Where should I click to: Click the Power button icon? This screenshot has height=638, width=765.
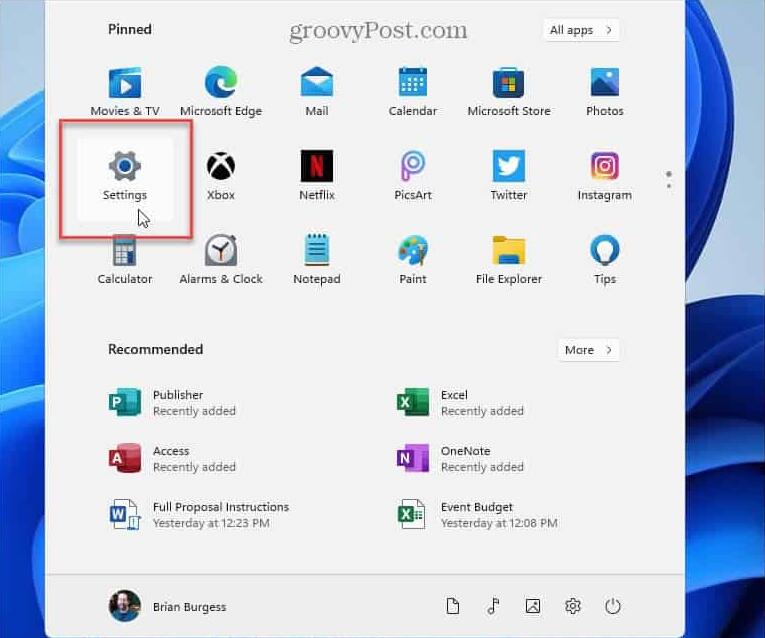(x=613, y=606)
